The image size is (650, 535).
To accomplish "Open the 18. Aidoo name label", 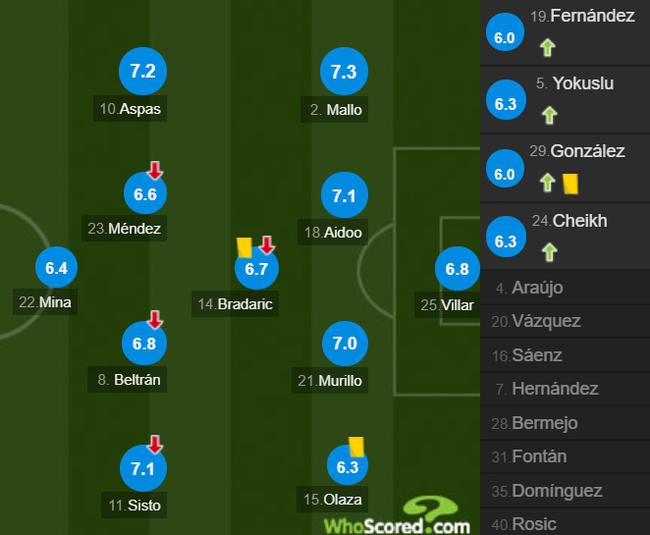I will [x=333, y=232].
